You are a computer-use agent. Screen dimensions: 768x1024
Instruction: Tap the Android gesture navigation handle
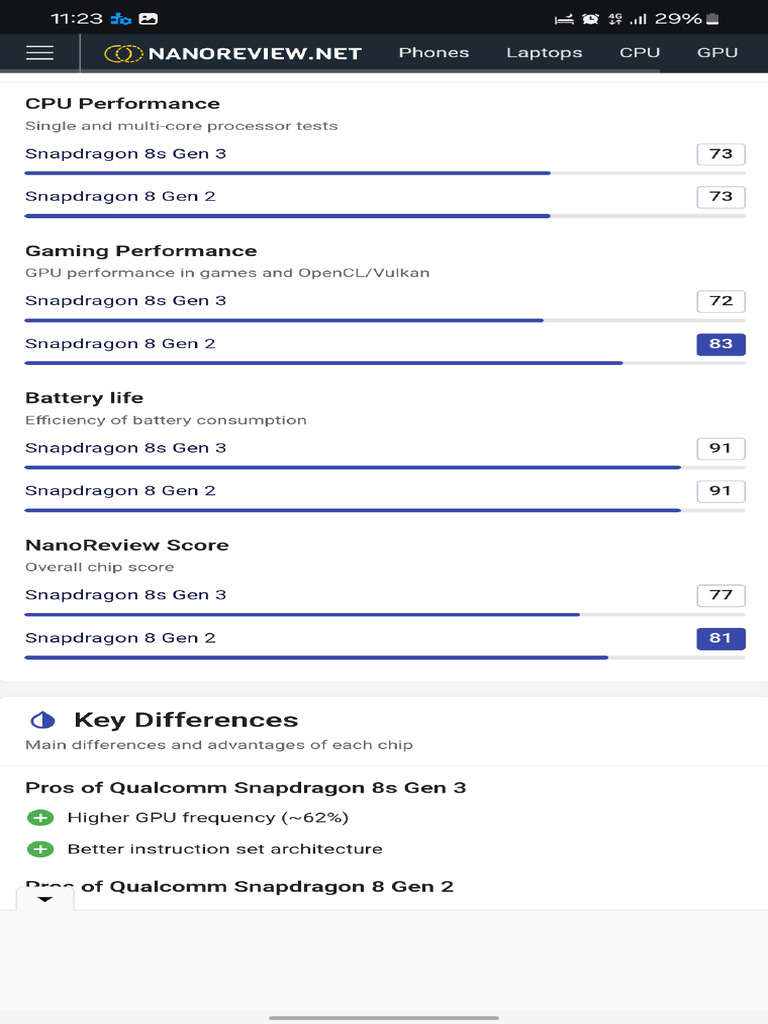pyautogui.click(x=384, y=1017)
